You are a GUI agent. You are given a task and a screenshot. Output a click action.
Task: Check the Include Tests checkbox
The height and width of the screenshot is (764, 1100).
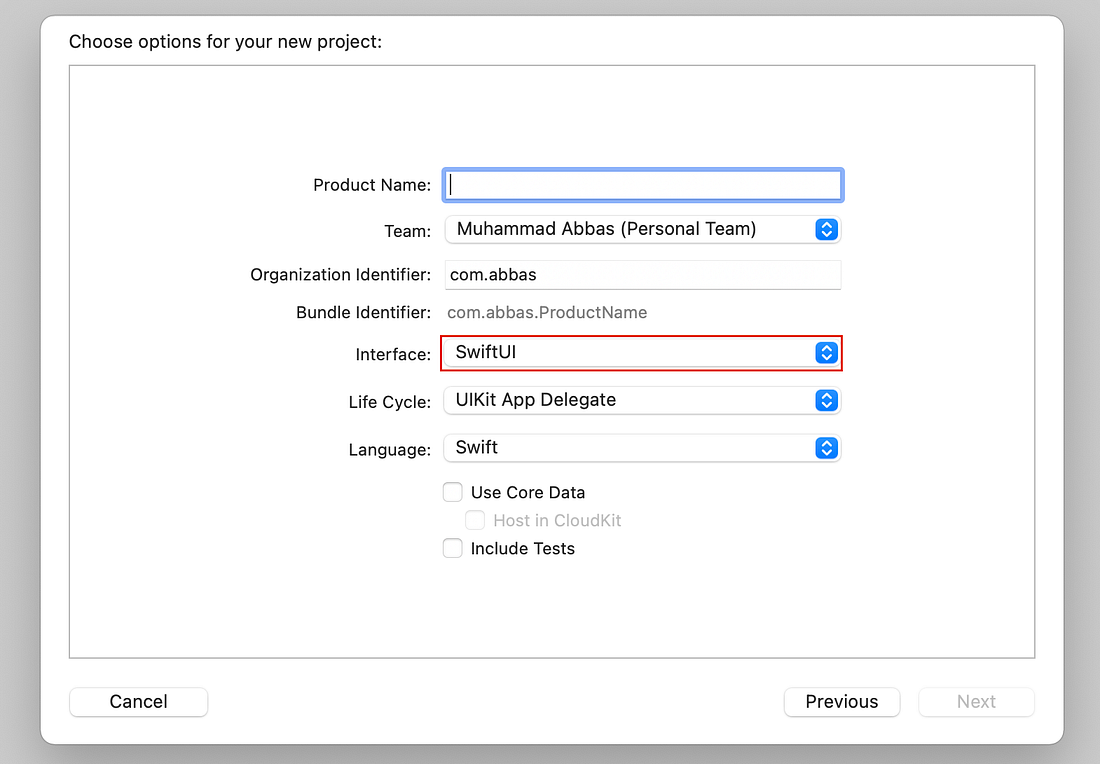point(452,548)
